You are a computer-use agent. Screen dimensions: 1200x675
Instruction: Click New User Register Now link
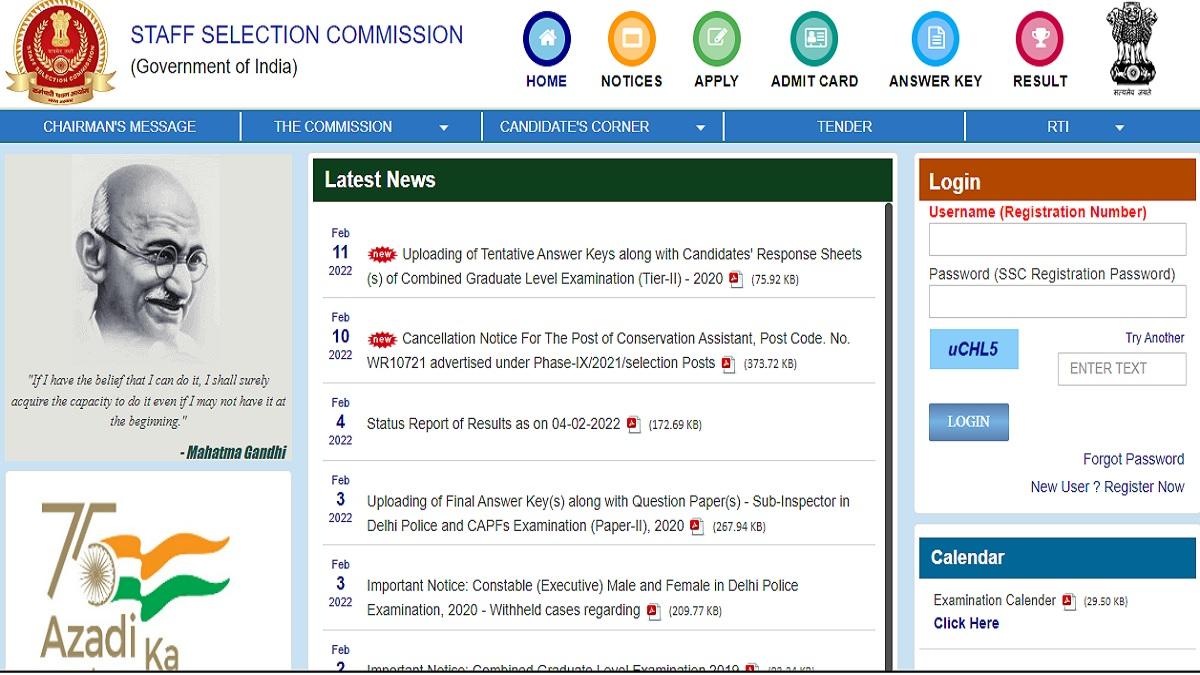(1107, 487)
